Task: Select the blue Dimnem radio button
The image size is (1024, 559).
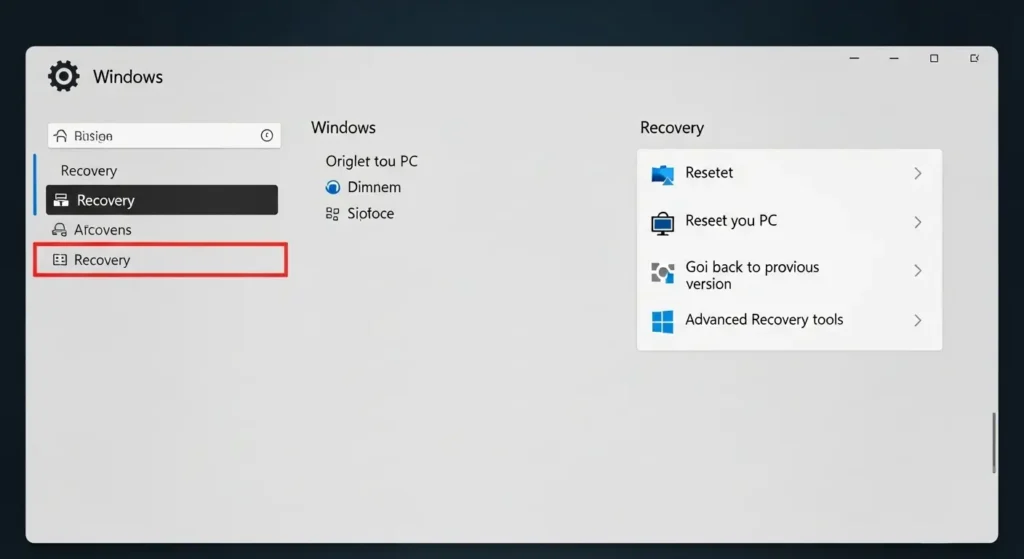Action: point(332,187)
